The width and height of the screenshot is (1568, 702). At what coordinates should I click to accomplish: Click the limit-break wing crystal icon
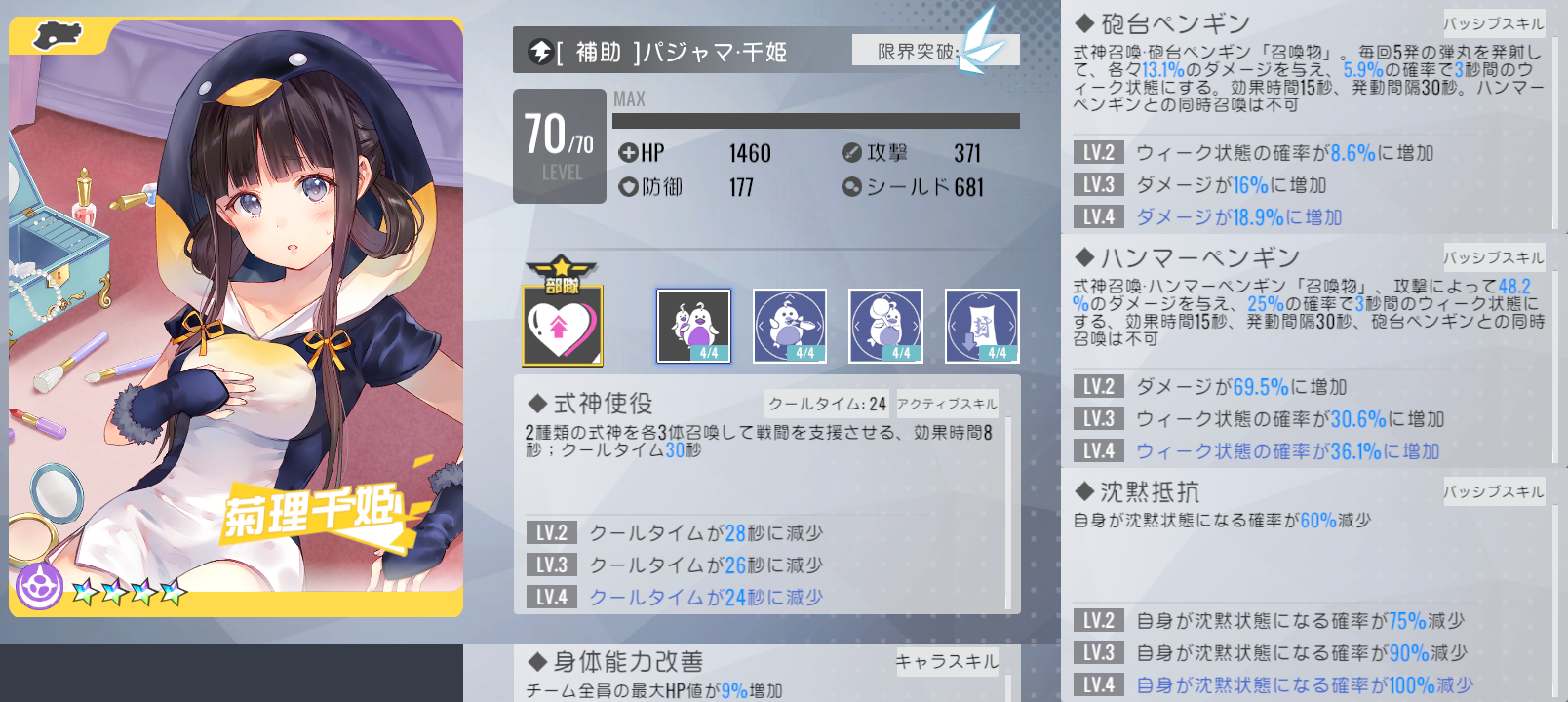979,42
